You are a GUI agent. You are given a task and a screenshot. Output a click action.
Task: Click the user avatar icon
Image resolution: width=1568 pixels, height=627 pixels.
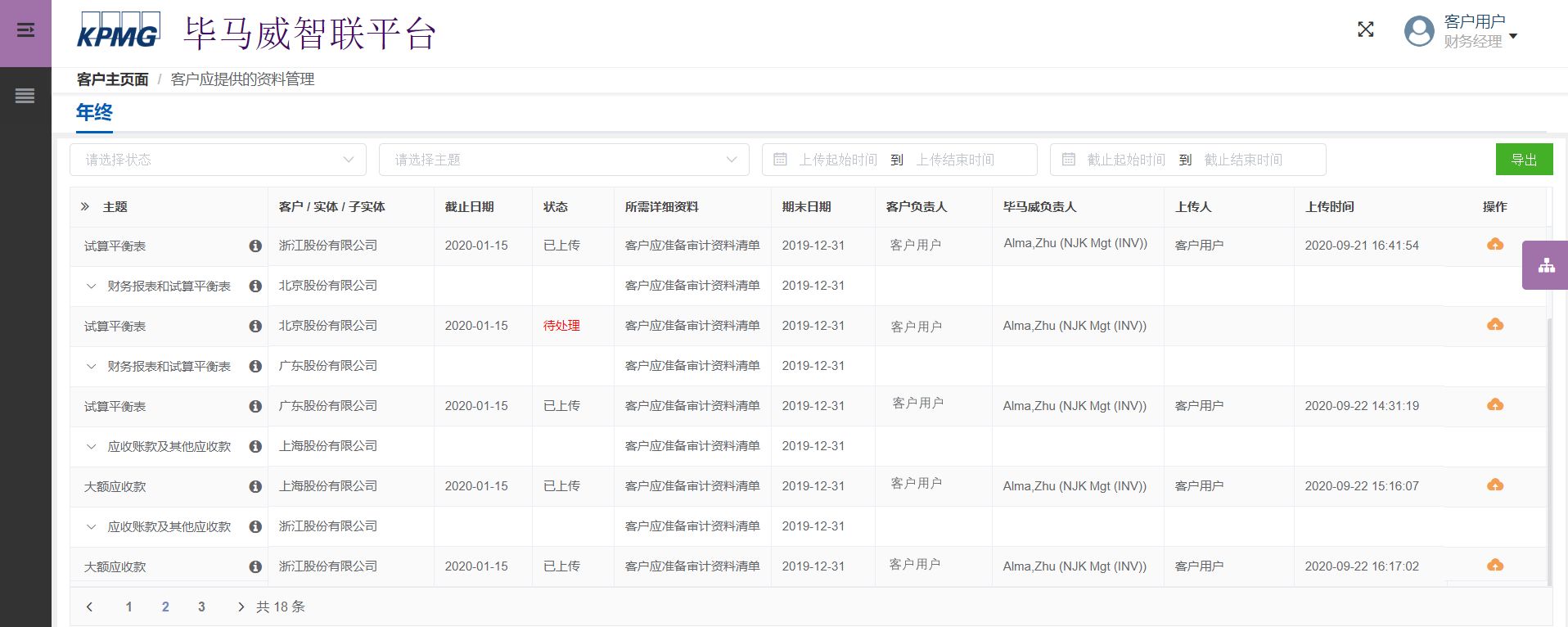coord(1418,32)
